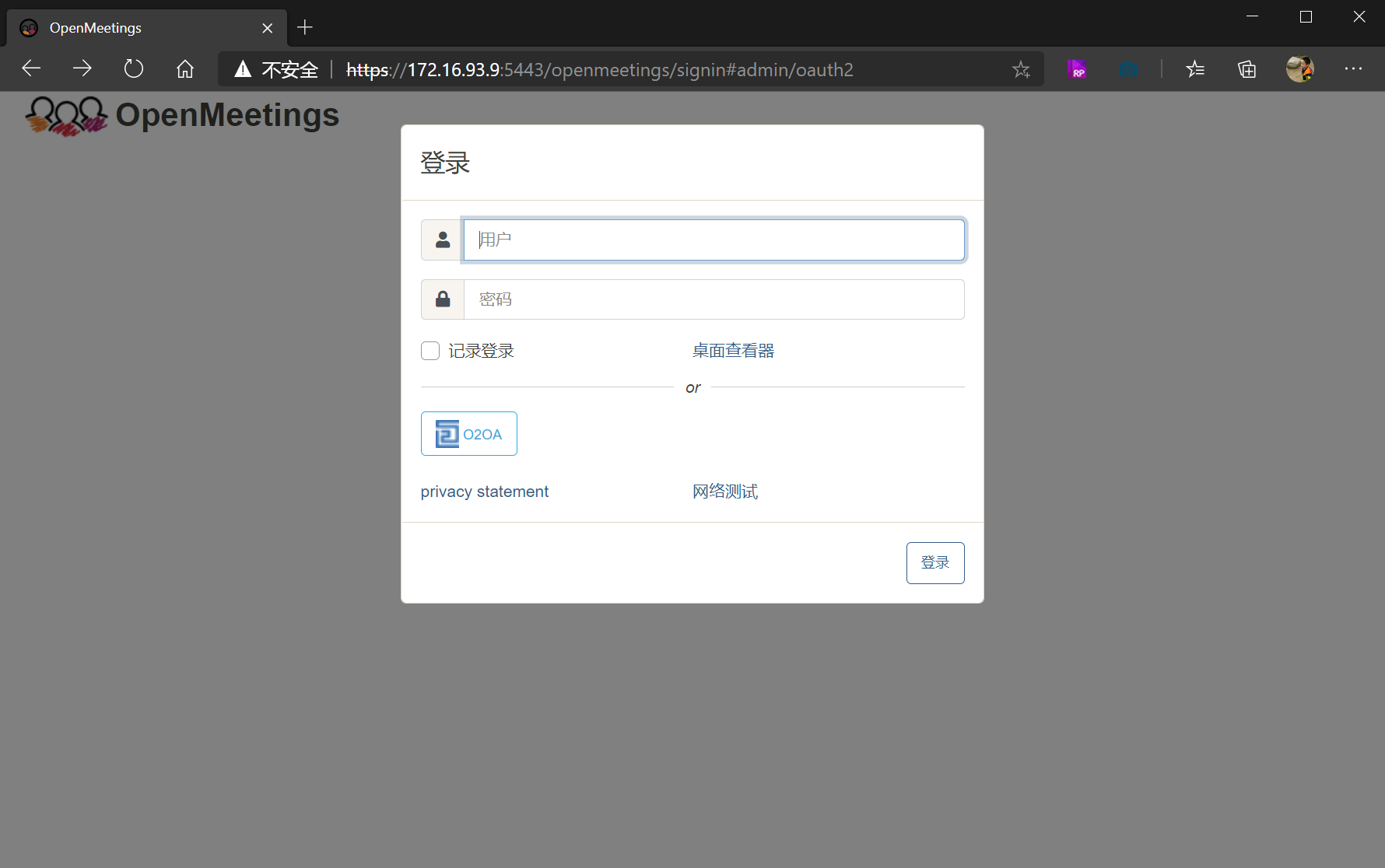Screen dimensions: 1385x868
Task: Open the Collections icon in toolbar
Action: pos(1246,69)
